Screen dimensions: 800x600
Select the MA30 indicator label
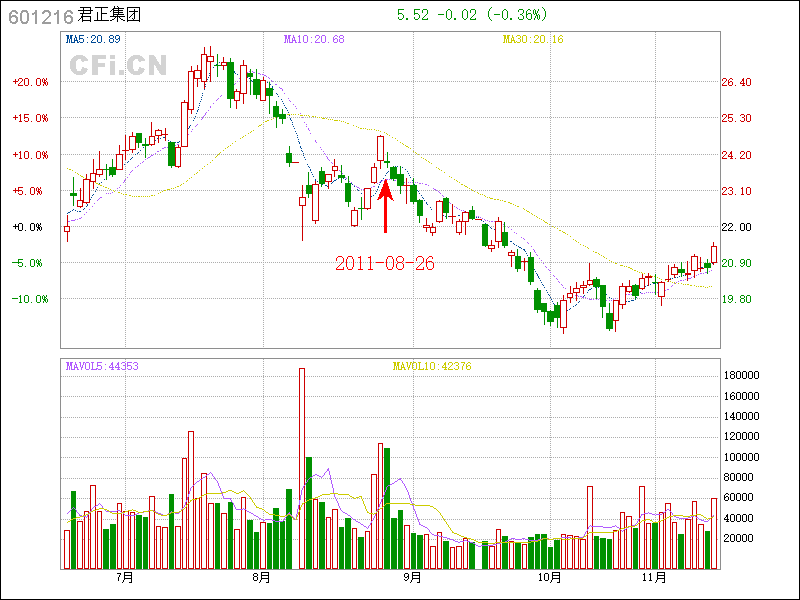tap(533, 40)
